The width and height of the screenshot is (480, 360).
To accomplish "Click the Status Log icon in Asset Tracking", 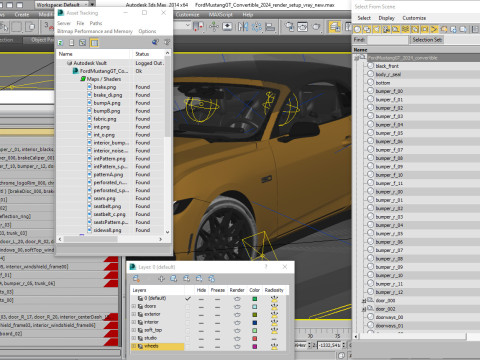I will click(x=72, y=43).
